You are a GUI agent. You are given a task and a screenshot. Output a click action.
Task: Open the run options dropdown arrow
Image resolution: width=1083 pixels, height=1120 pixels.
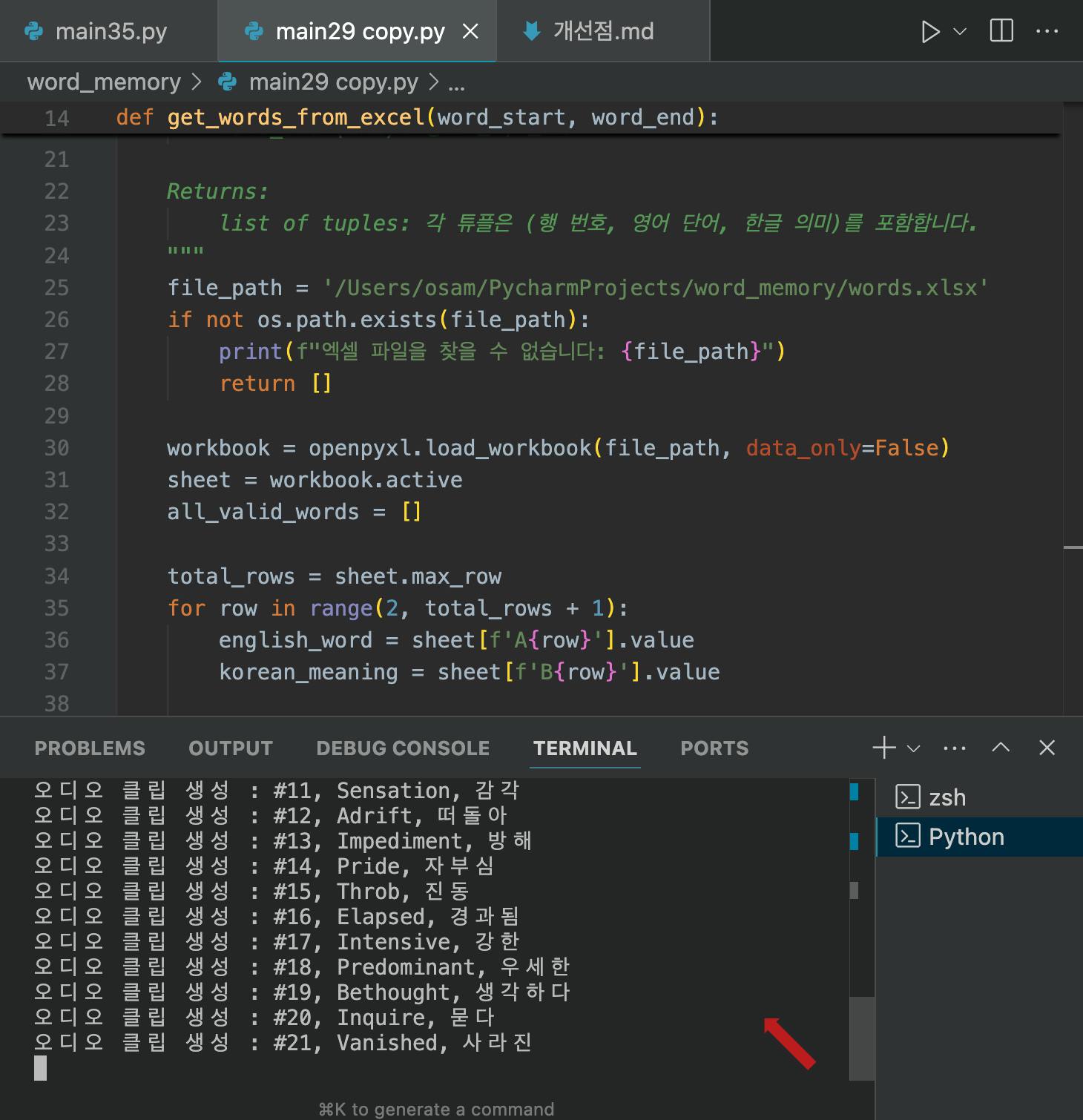tap(960, 31)
